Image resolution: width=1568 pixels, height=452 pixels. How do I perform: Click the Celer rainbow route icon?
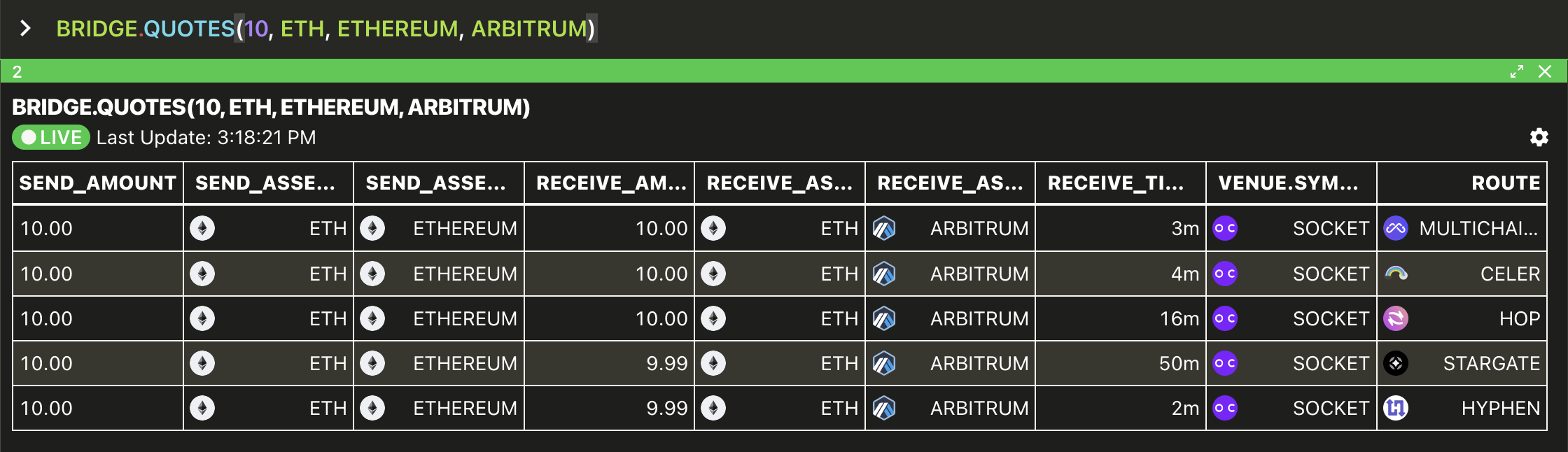coord(1396,274)
